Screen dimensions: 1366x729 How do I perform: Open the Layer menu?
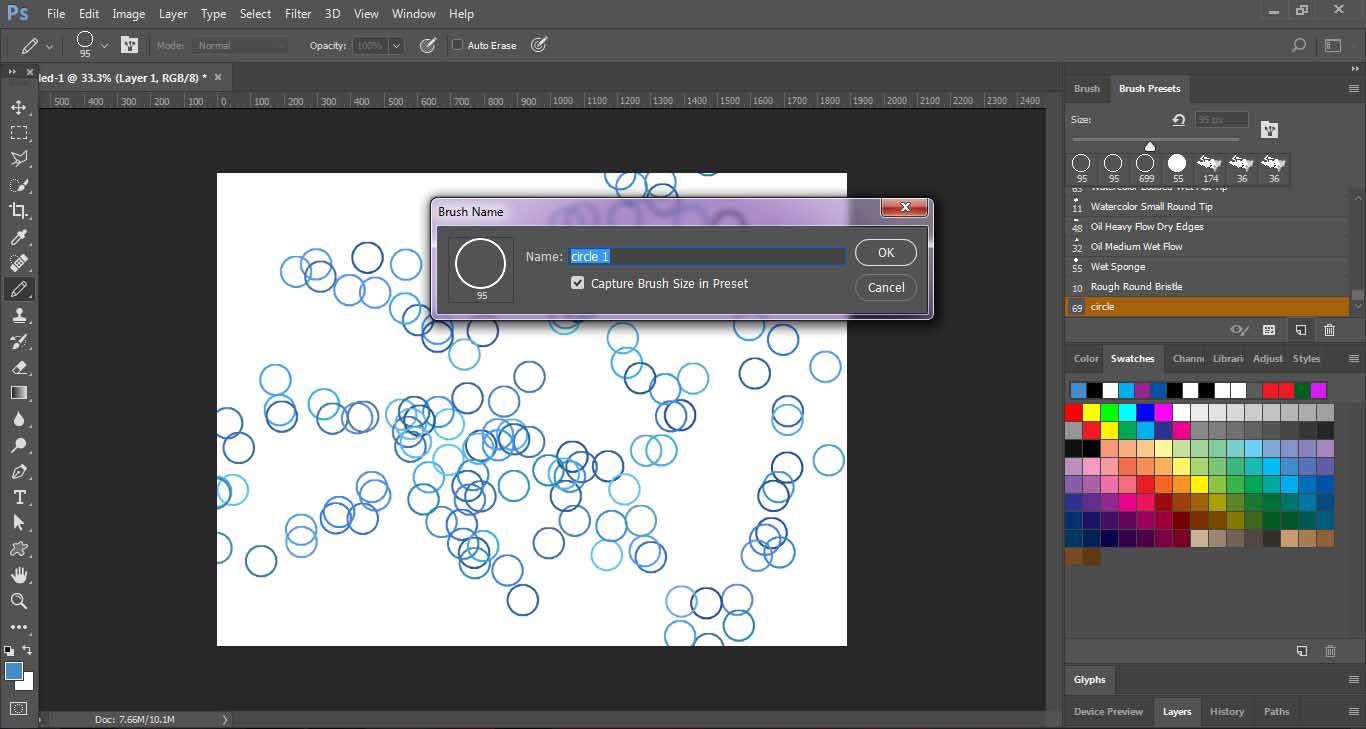point(173,14)
